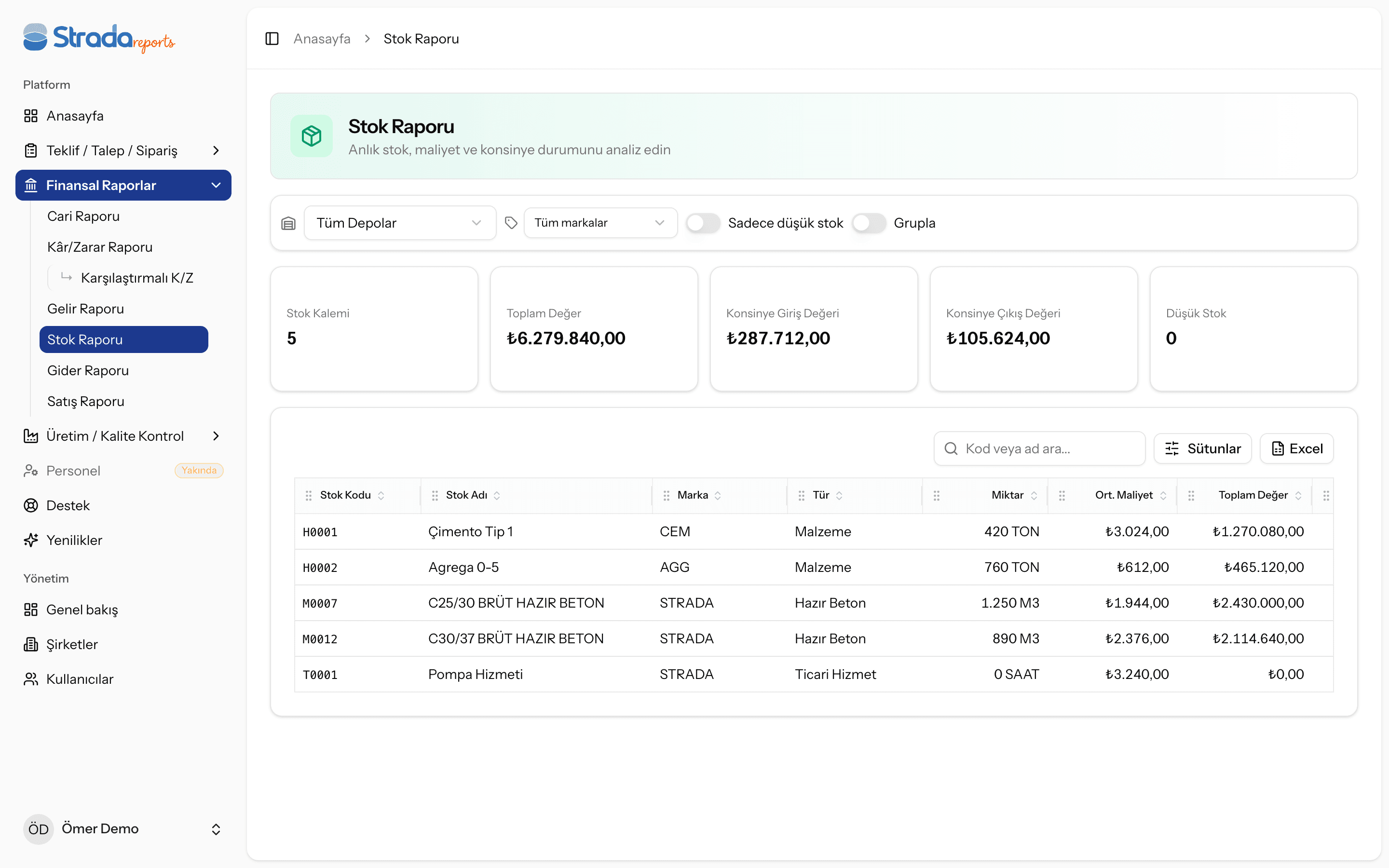Click the warehouse icon beside Tüm Depolar
The height and width of the screenshot is (868, 1389).
pos(288,223)
